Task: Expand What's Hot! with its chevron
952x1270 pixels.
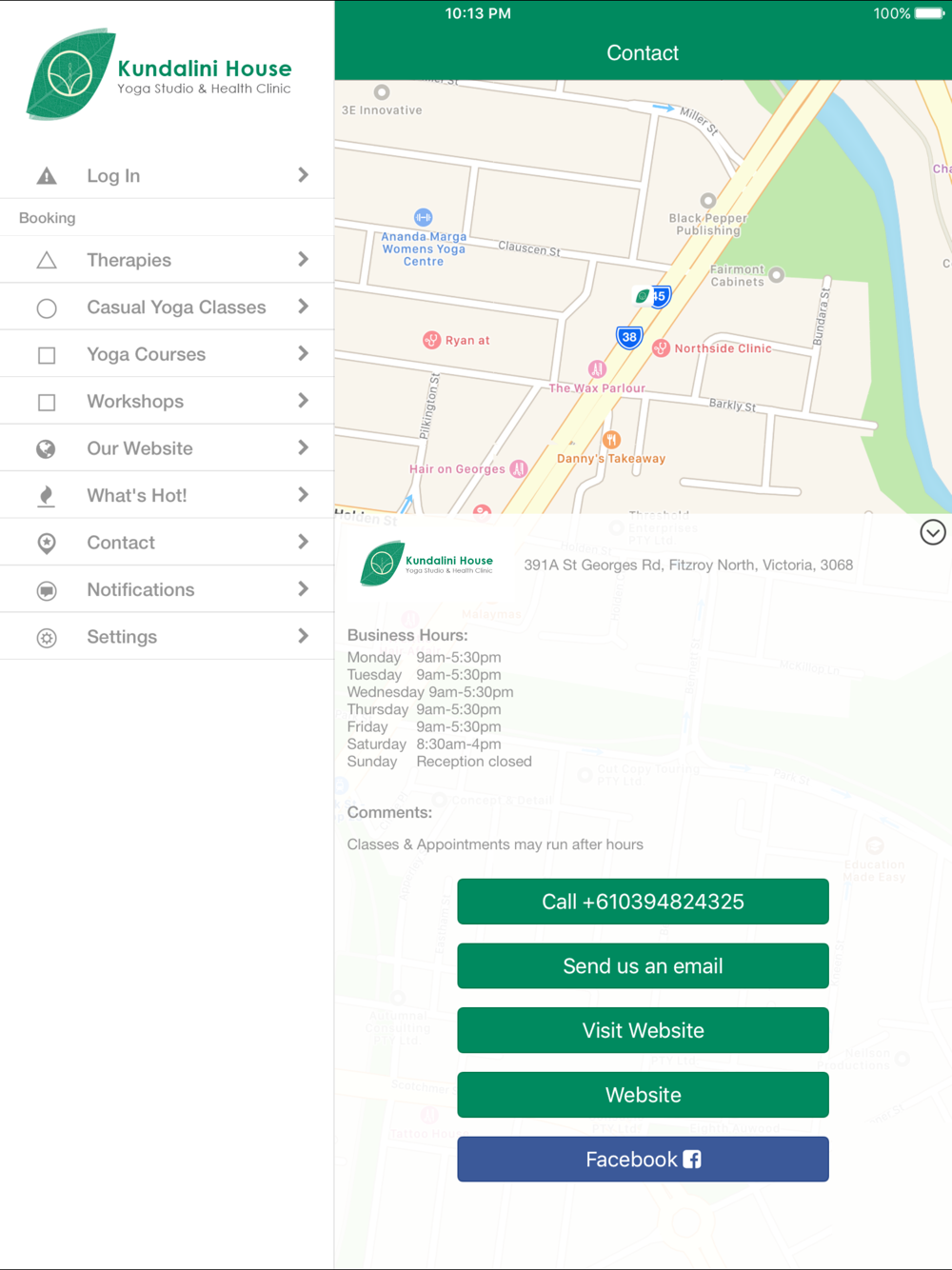Action: (x=303, y=495)
